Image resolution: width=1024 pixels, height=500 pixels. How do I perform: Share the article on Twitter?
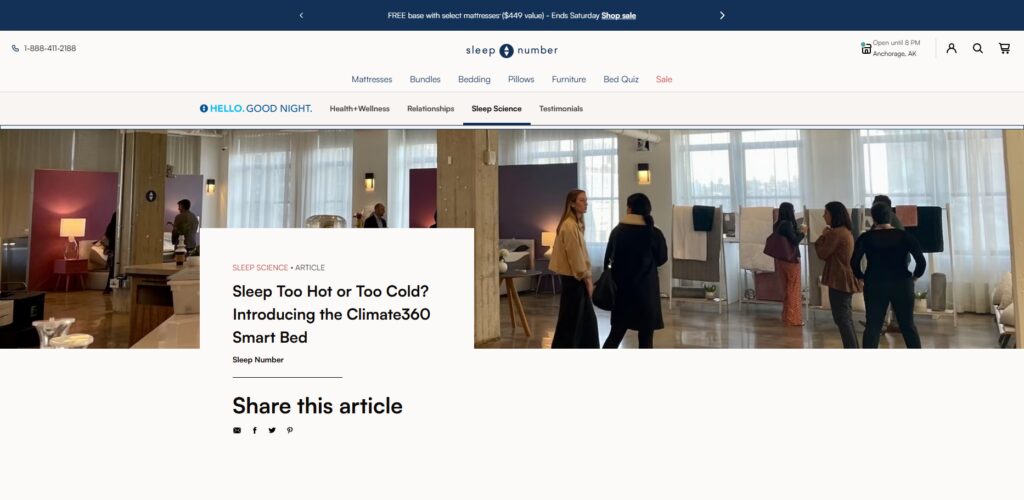click(272, 430)
